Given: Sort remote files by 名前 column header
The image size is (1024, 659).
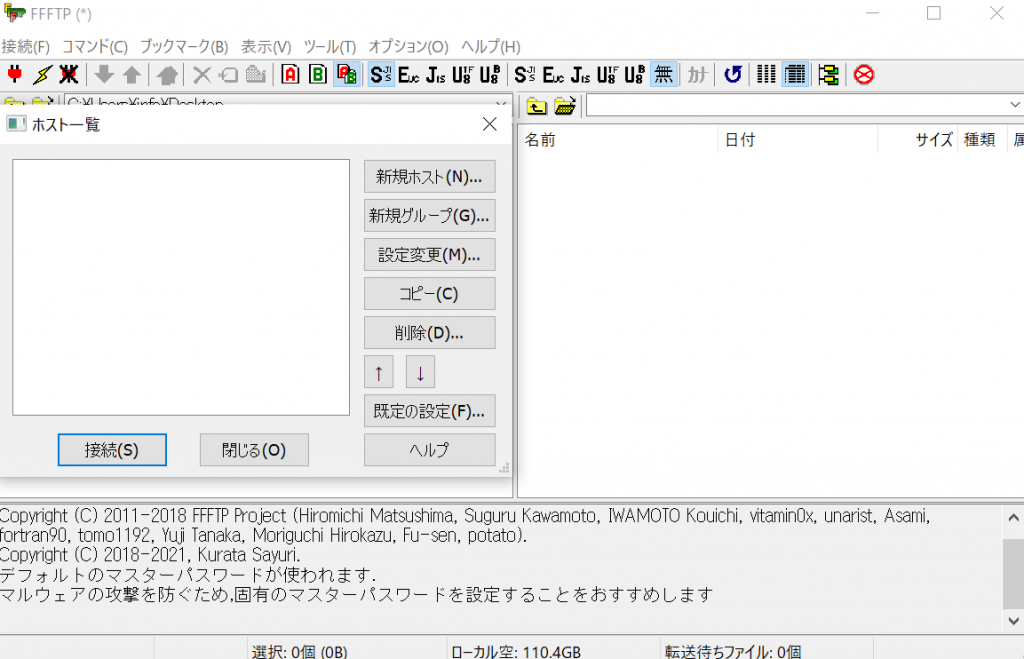Looking at the screenshot, I should [618, 140].
